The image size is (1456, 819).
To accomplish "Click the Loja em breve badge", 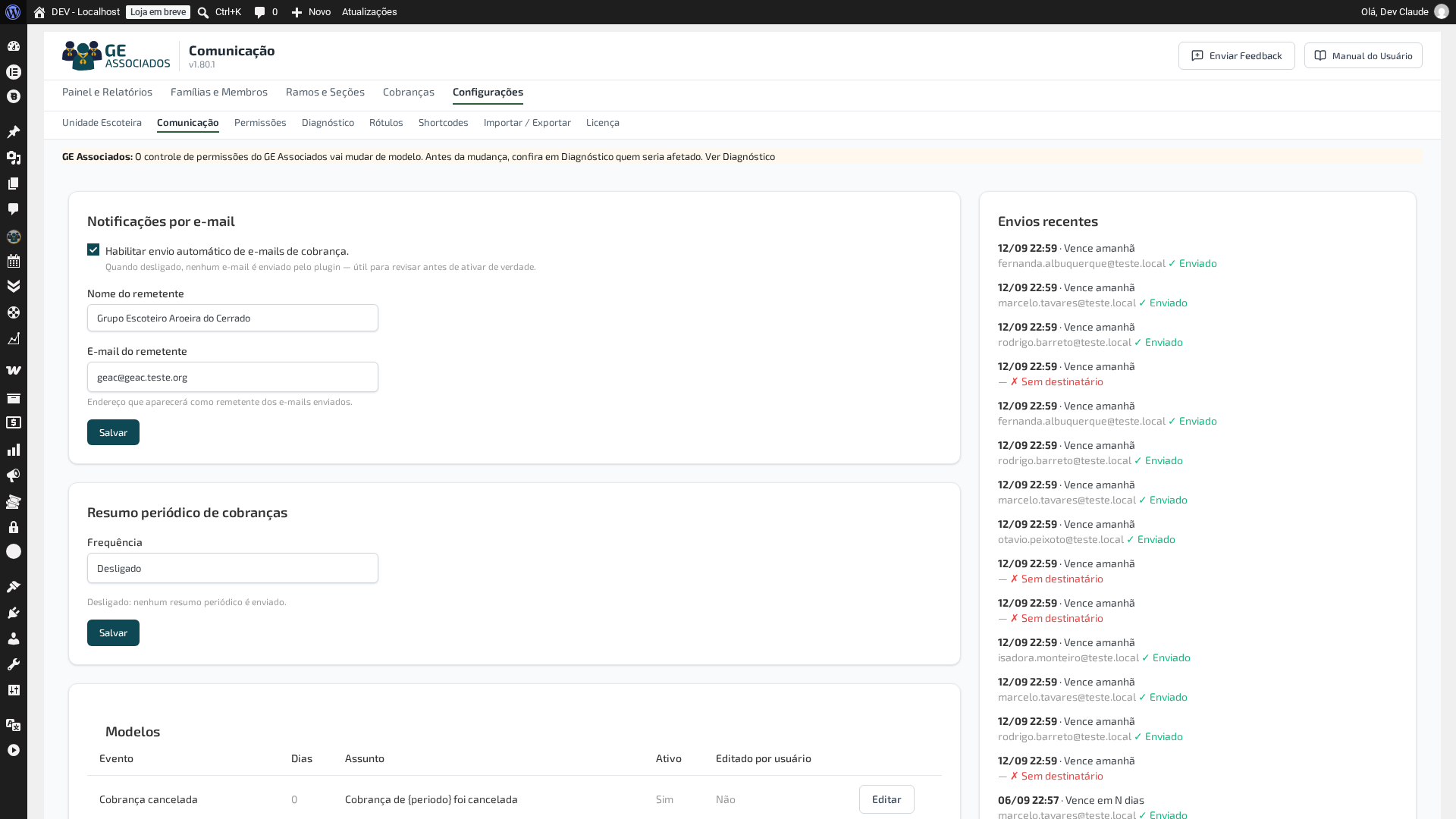I will (x=158, y=12).
